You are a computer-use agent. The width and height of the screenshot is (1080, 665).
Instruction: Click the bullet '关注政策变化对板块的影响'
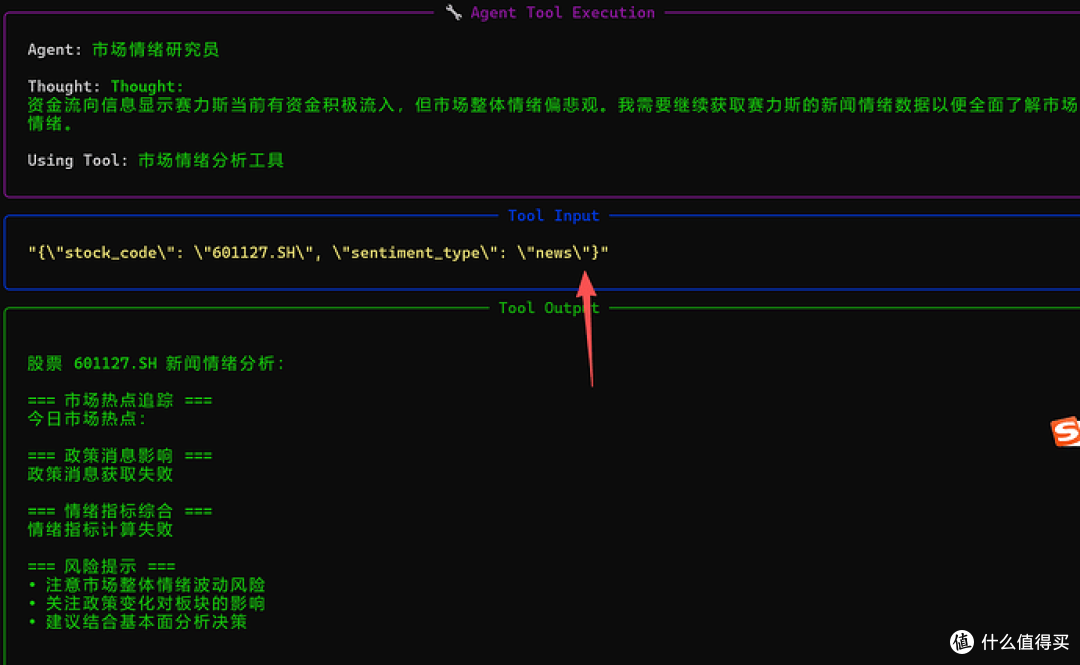tap(156, 604)
